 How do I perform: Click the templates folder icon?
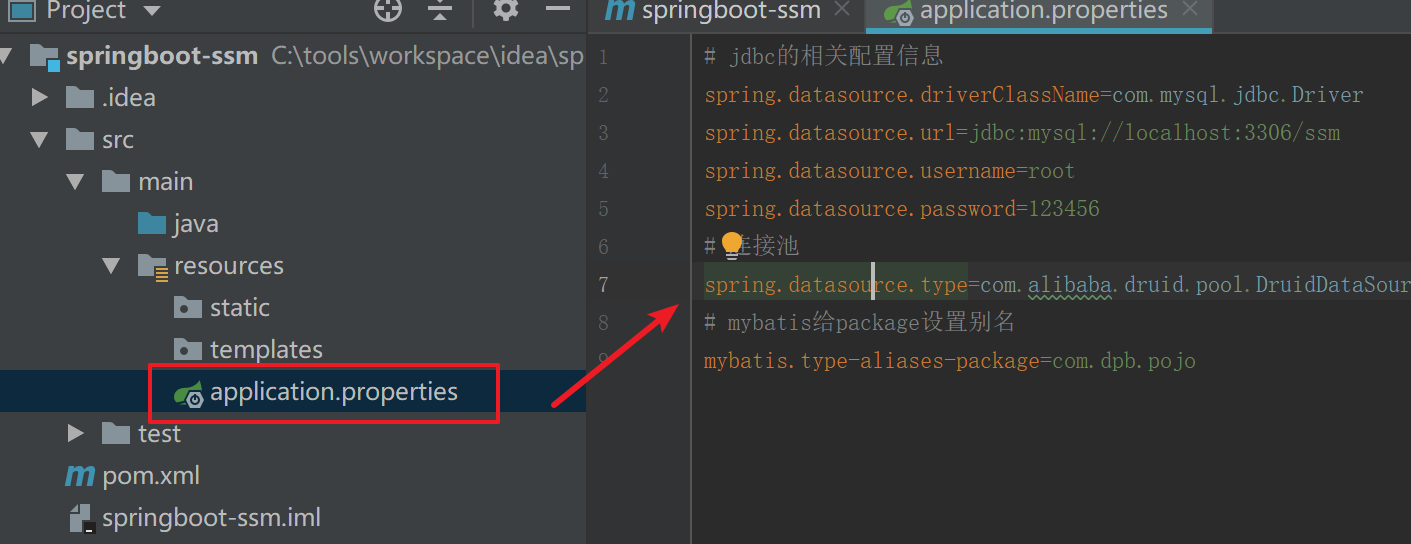point(188,349)
